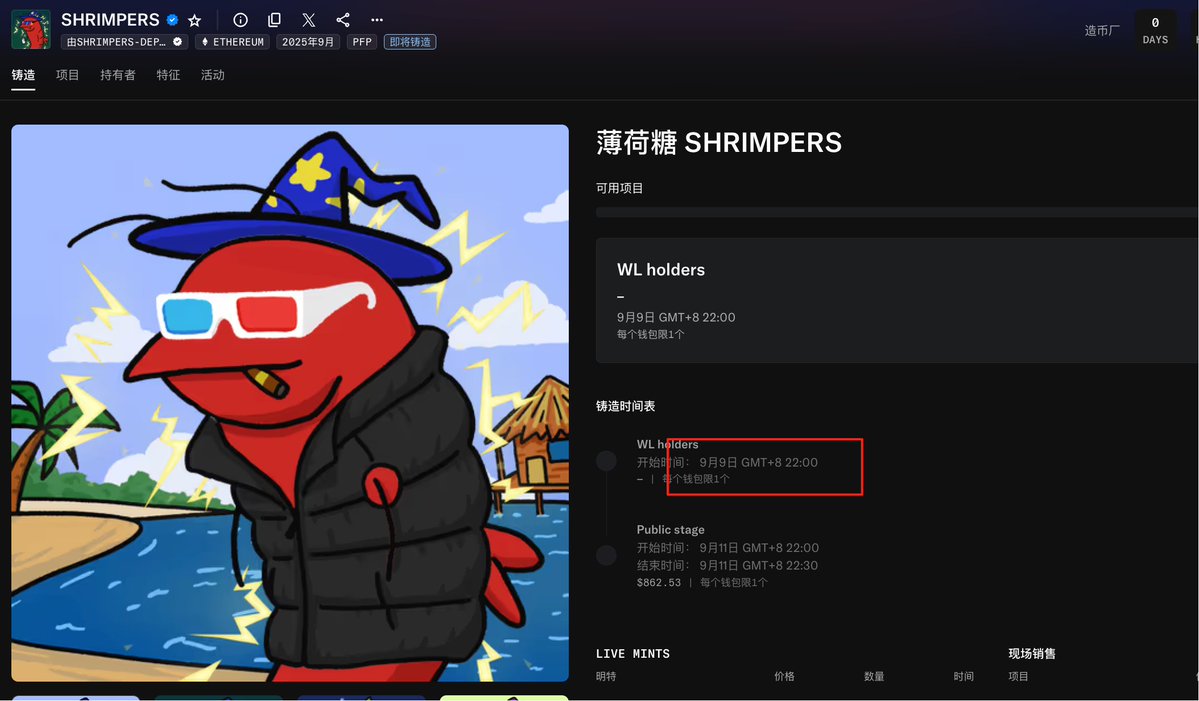The height and width of the screenshot is (701, 1199).
Task: Open the 活动 tab
Action: pos(213,75)
